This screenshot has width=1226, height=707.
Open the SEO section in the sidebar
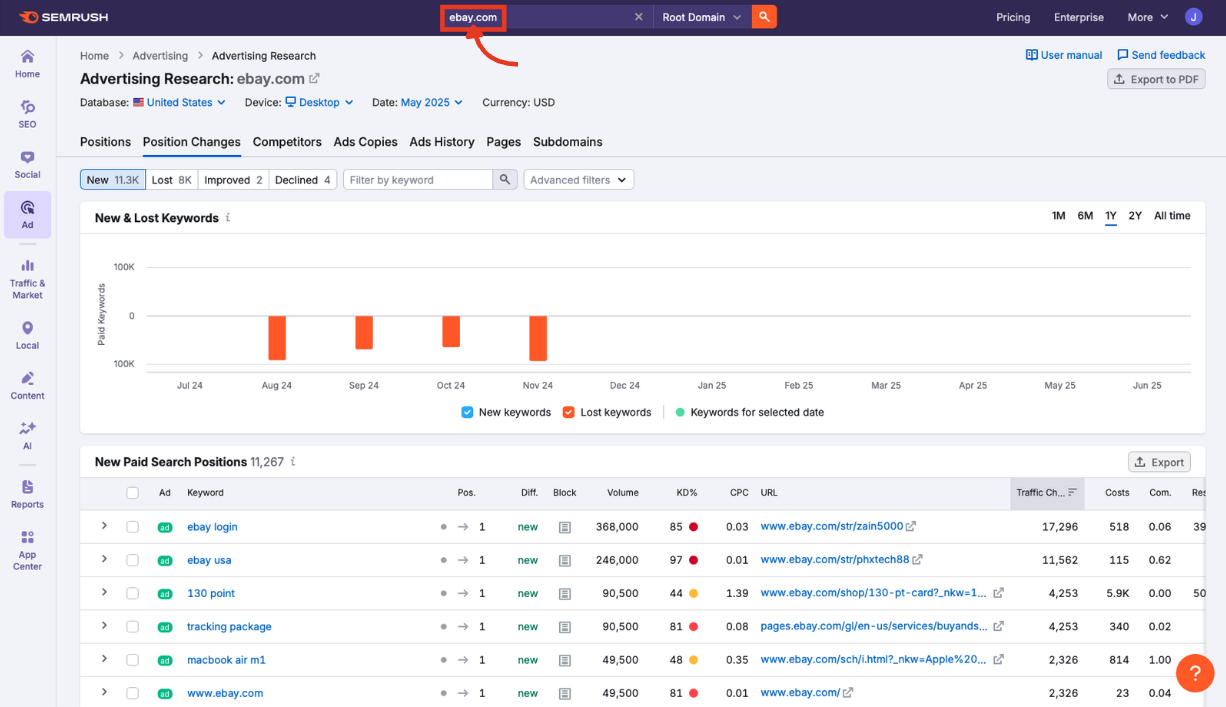pos(27,112)
